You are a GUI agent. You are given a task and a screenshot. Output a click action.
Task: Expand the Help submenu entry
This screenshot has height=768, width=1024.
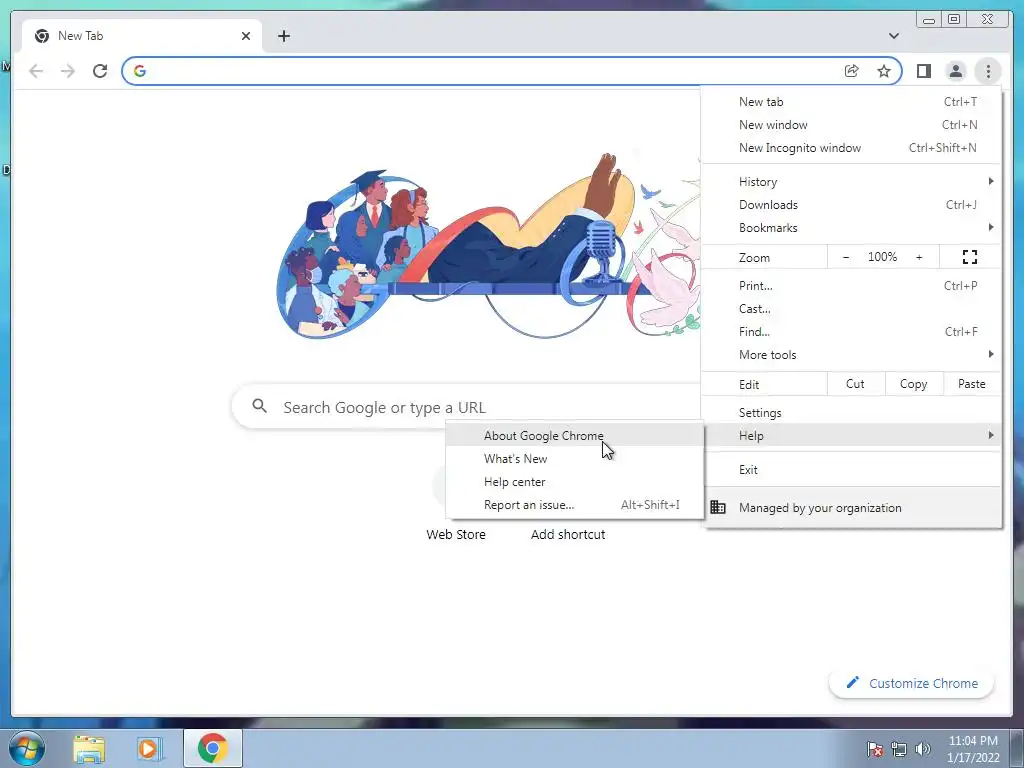[852, 436]
